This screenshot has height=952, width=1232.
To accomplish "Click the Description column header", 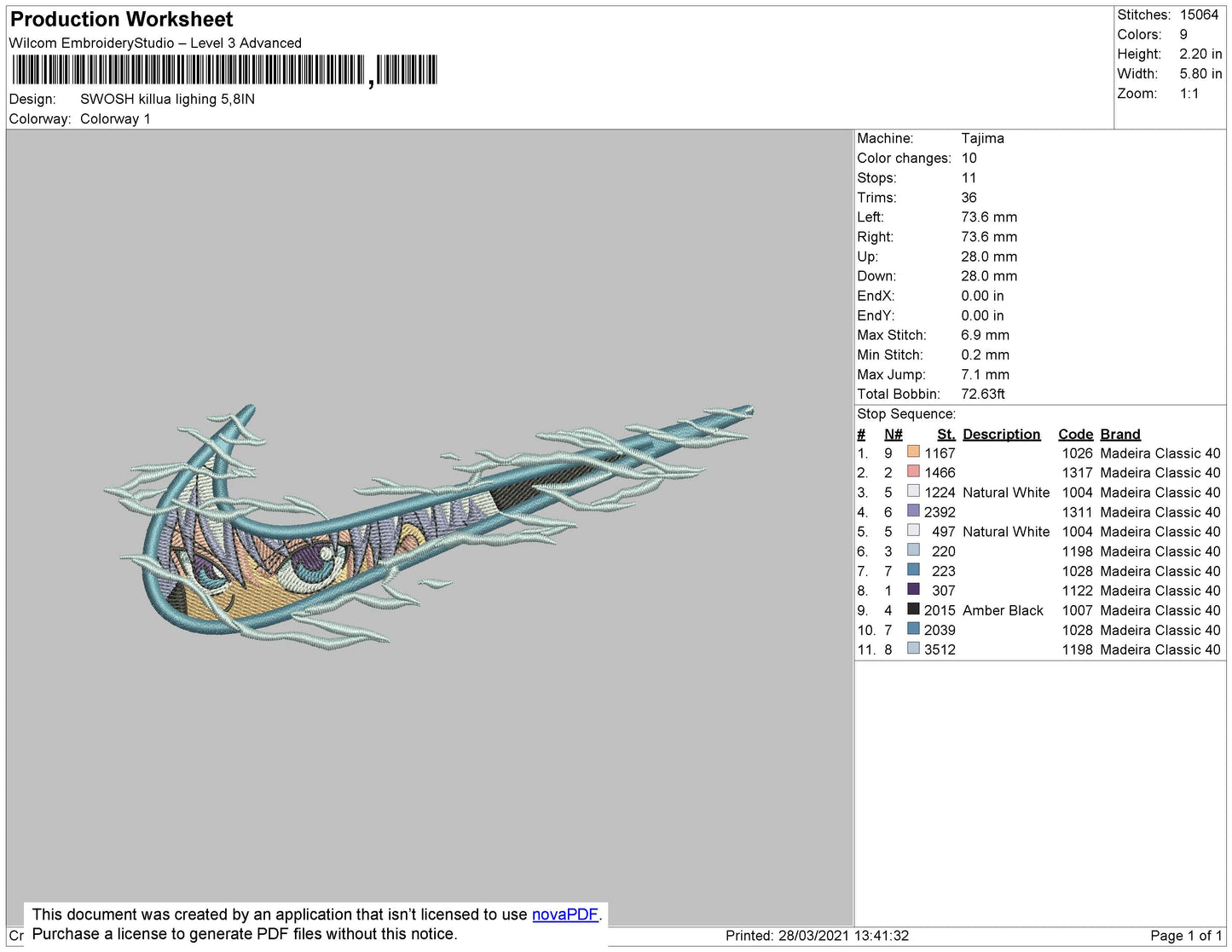I will click(1001, 434).
